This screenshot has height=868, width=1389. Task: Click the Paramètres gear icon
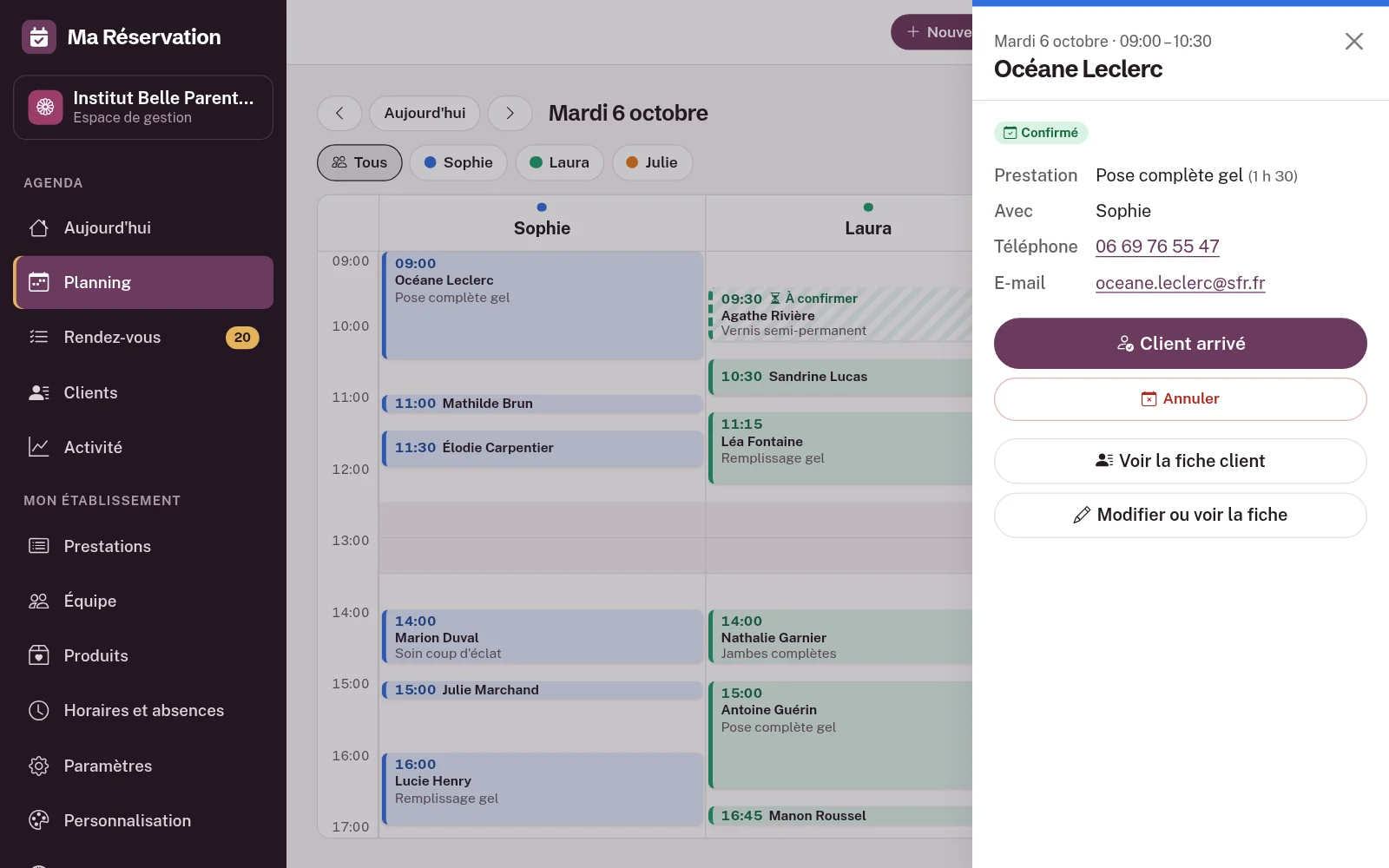(x=39, y=766)
